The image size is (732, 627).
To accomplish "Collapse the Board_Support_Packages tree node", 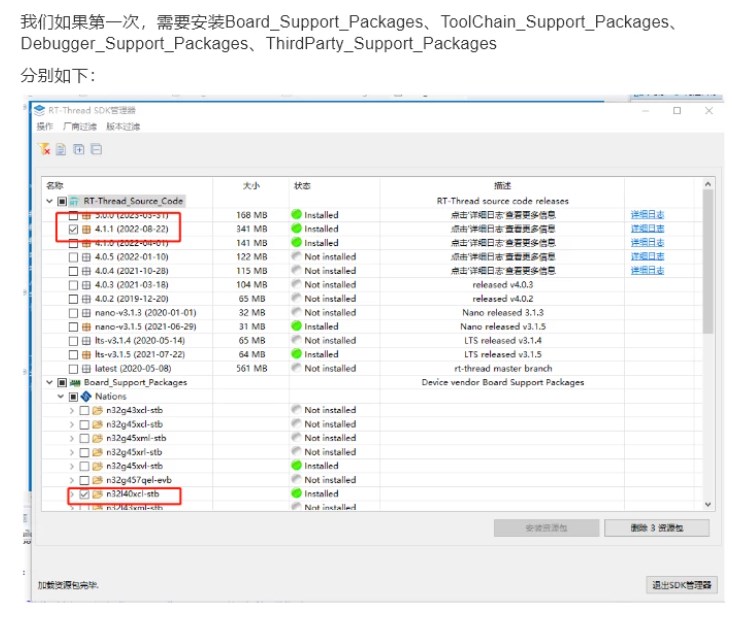I will [x=49, y=382].
